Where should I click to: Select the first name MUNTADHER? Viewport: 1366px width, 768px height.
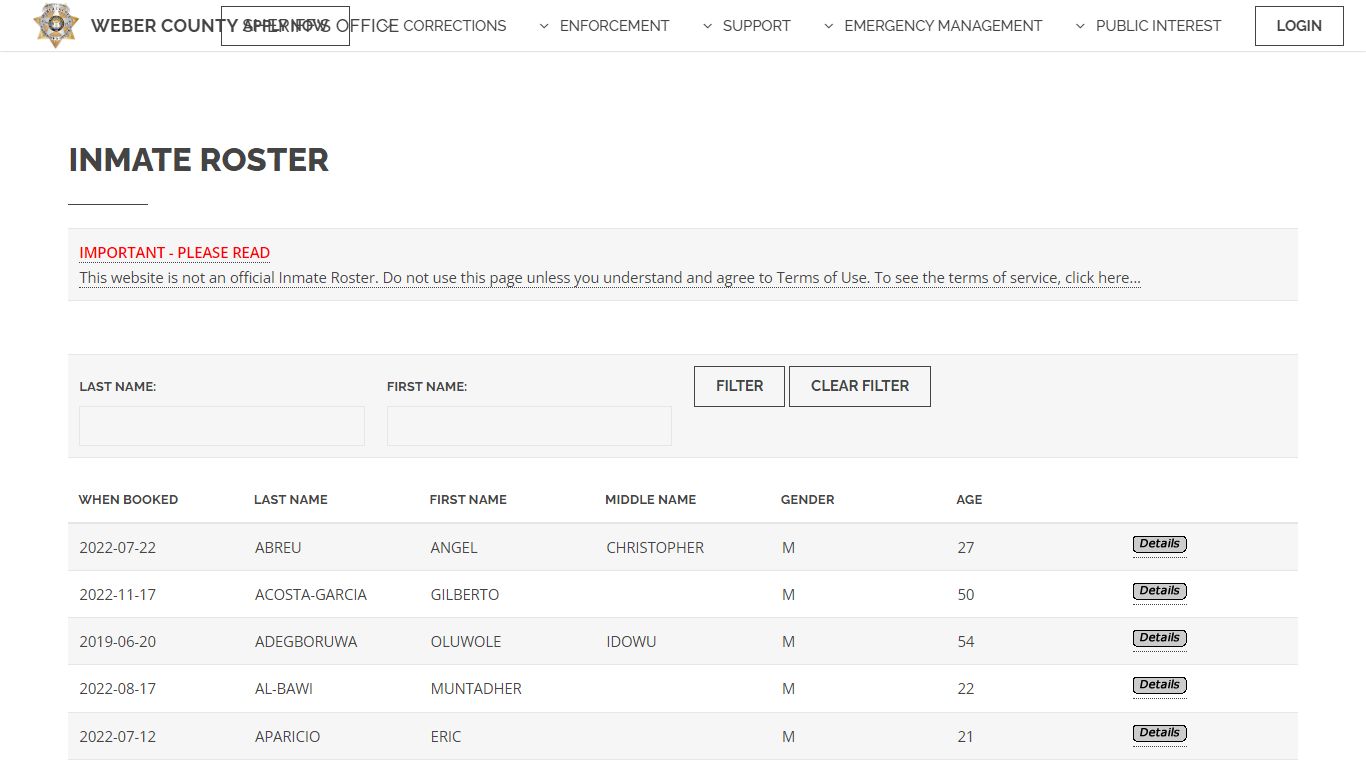[x=476, y=688]
